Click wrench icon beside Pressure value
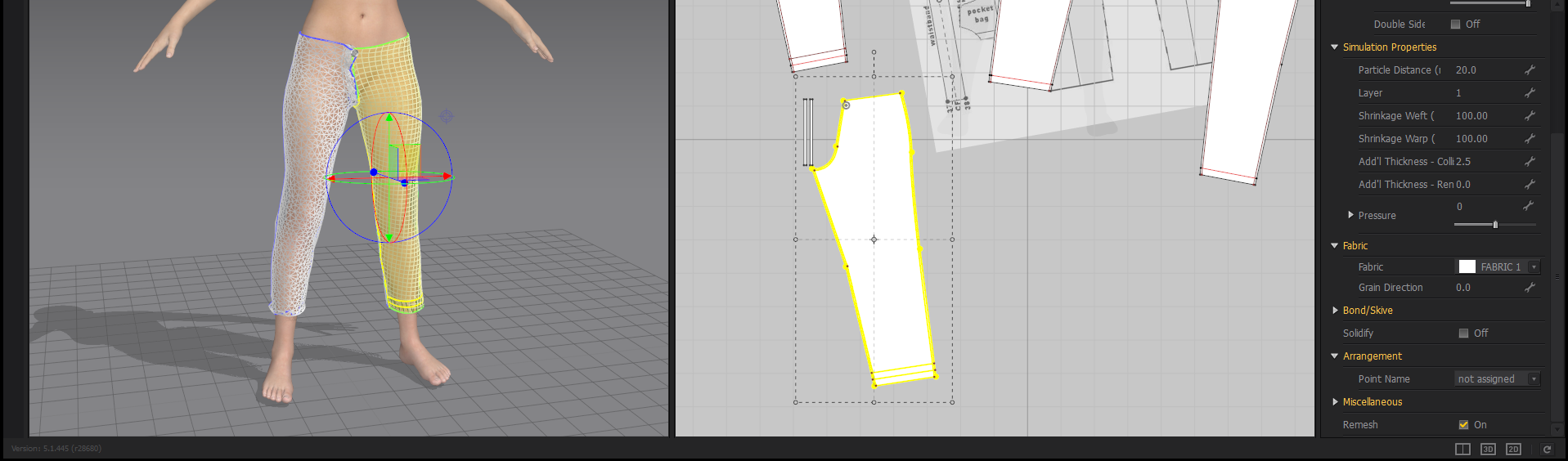Viewport: 1568px width, 461px height. [1528, 206]
